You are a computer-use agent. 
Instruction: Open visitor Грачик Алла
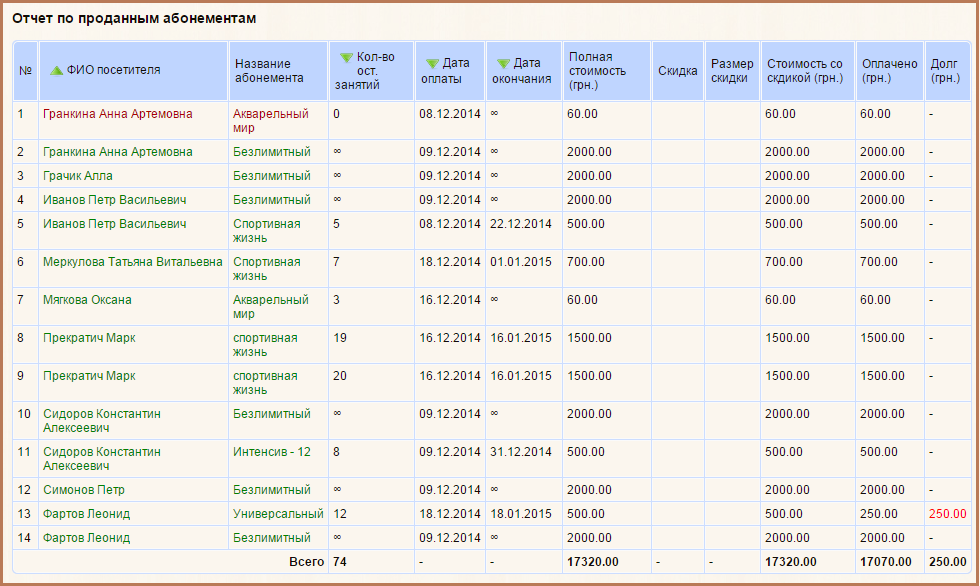coord(78,176)
